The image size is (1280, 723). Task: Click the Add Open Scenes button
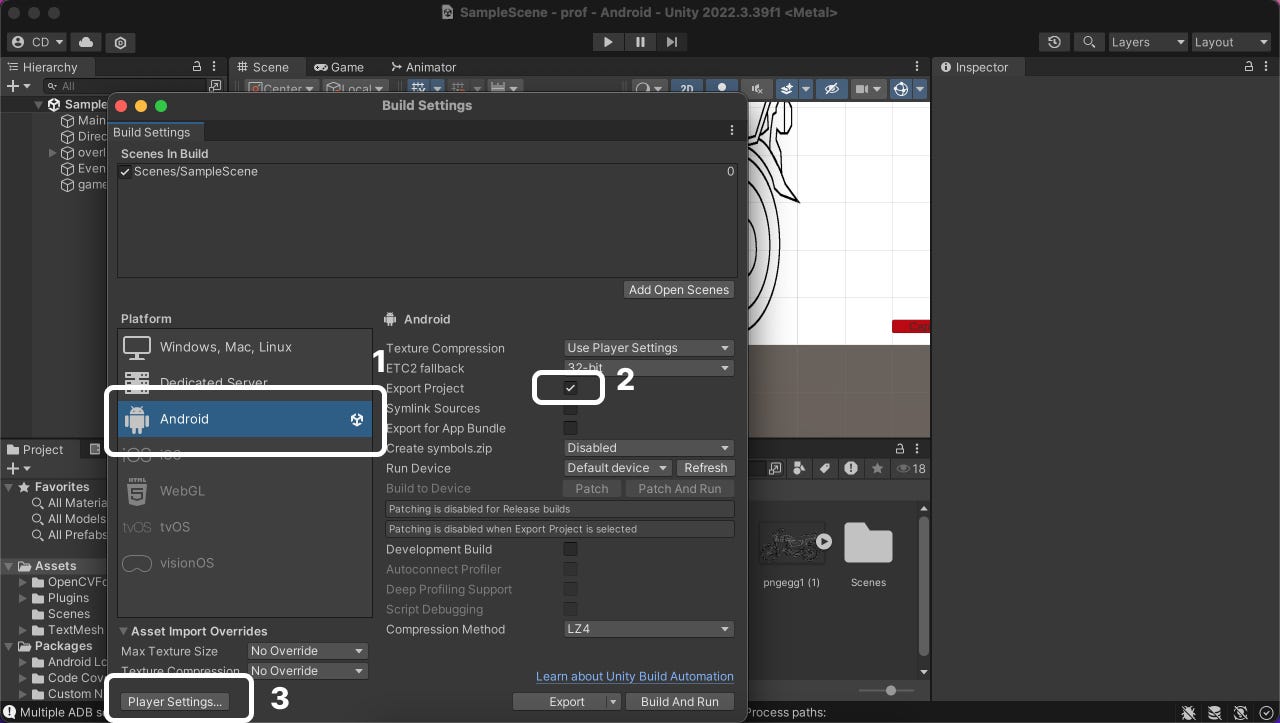pyautogui.click(x=679, y=290)
